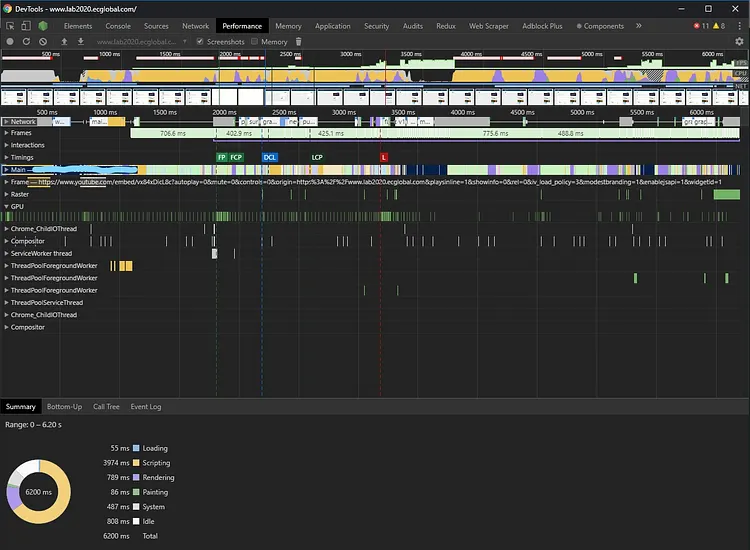This screenshot has height=550, width=750.
Task: Click the green Painting color swatch
Action: pyautogui.click(x=136, y=492)
